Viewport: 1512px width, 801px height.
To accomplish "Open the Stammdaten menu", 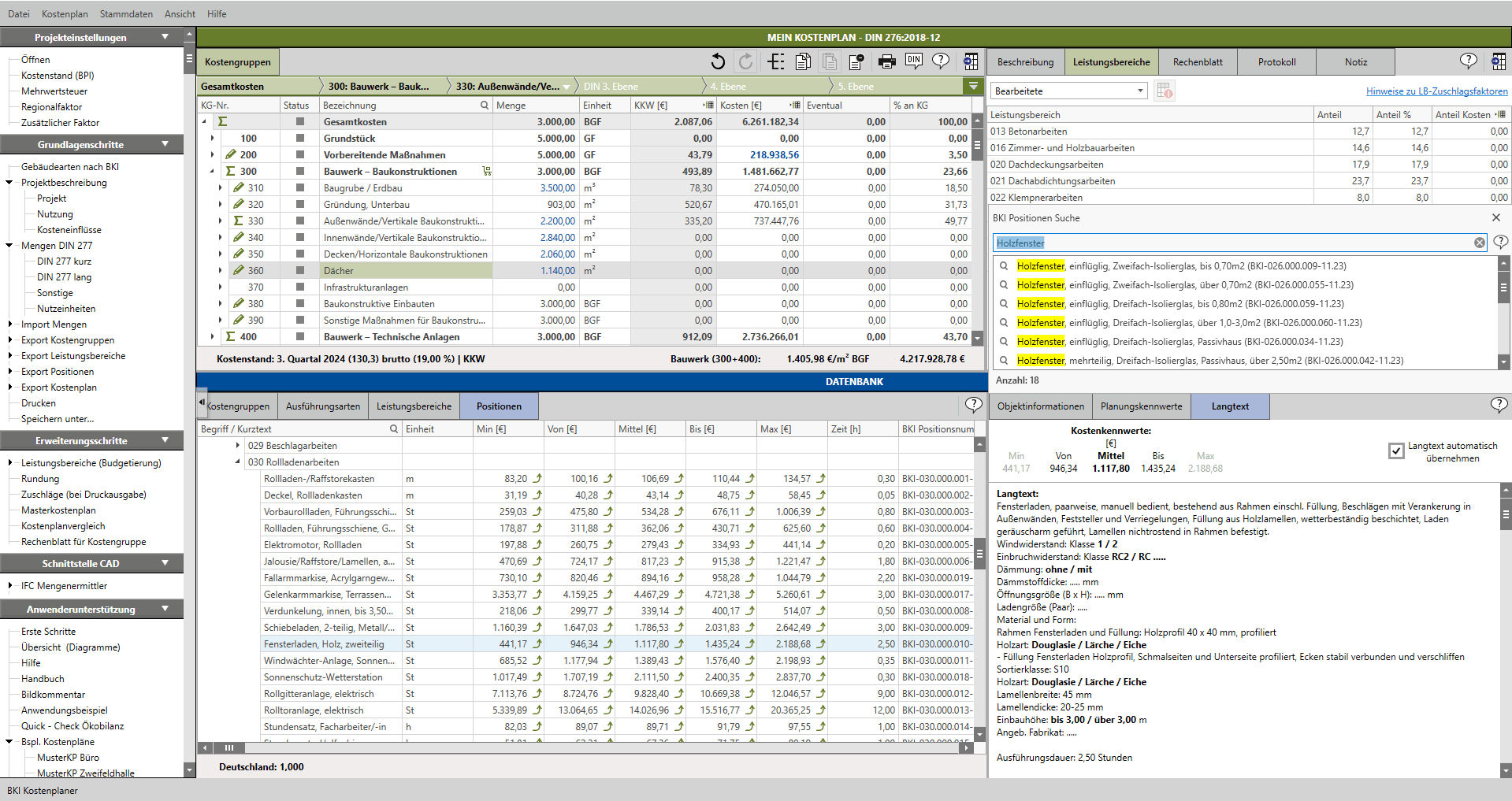I will coord(126,13).
